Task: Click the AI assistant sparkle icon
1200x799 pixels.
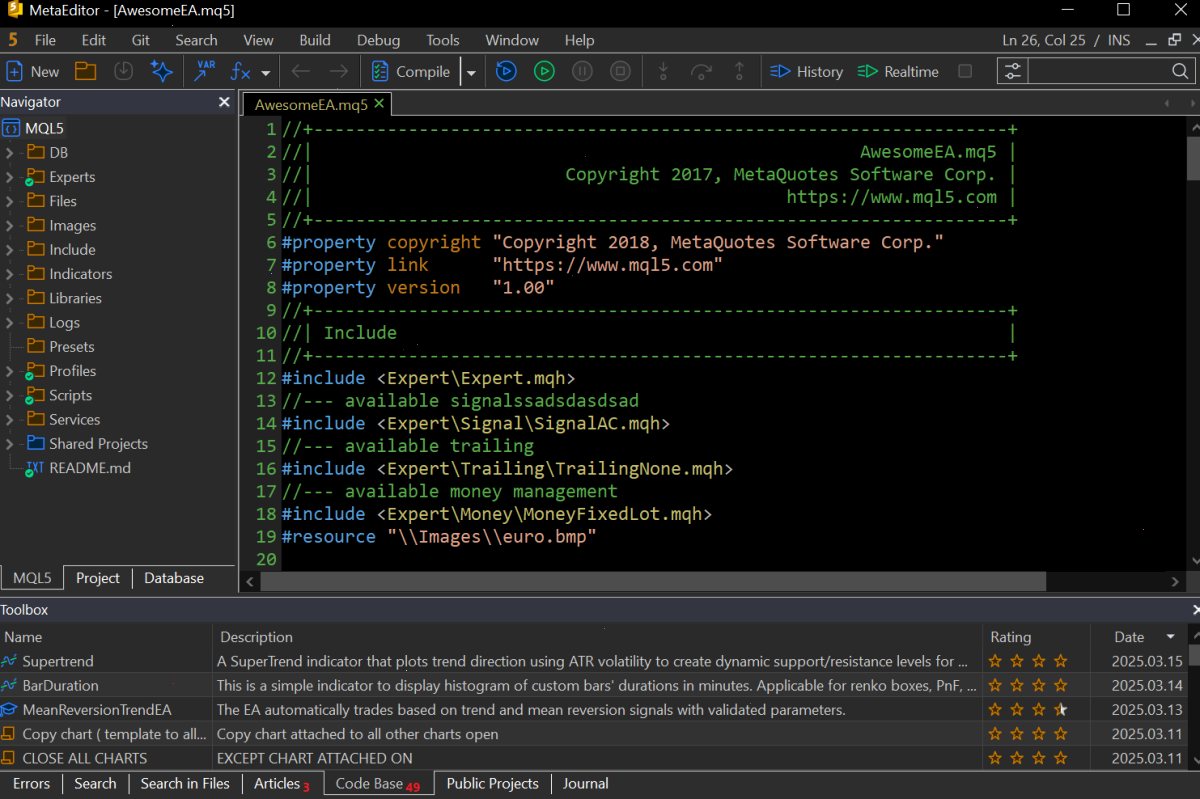Action: coord(161,71)
